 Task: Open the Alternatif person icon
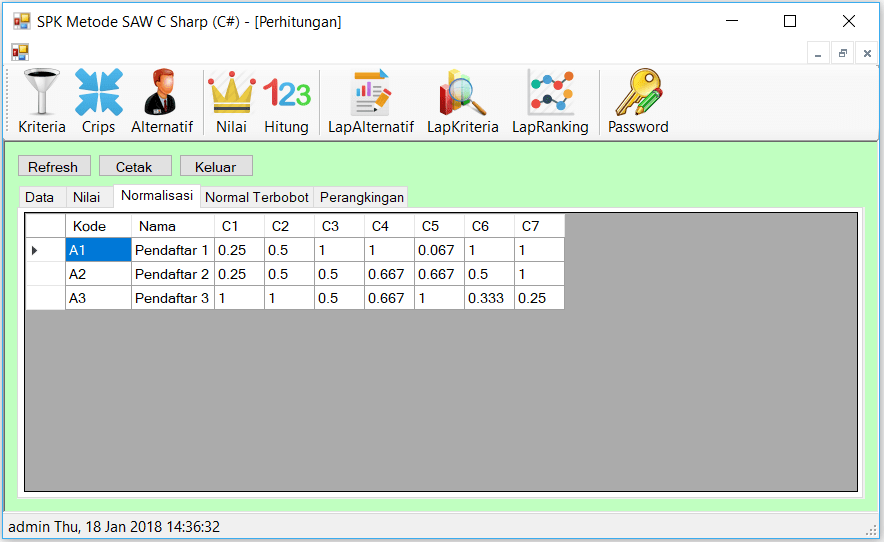click(x=161, y=93)
